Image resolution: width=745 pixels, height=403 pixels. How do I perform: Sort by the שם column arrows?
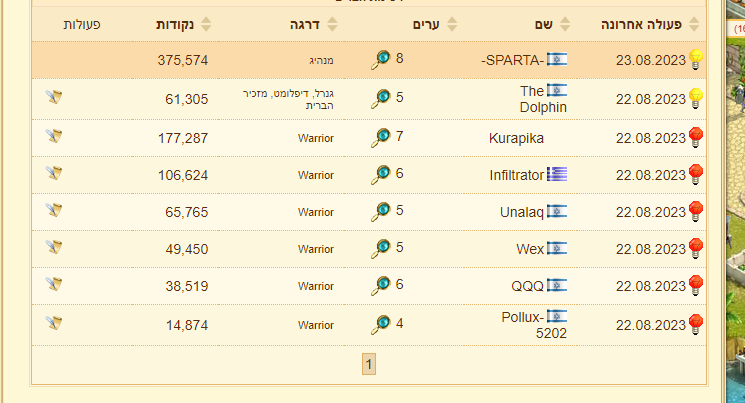pos(564,24)
